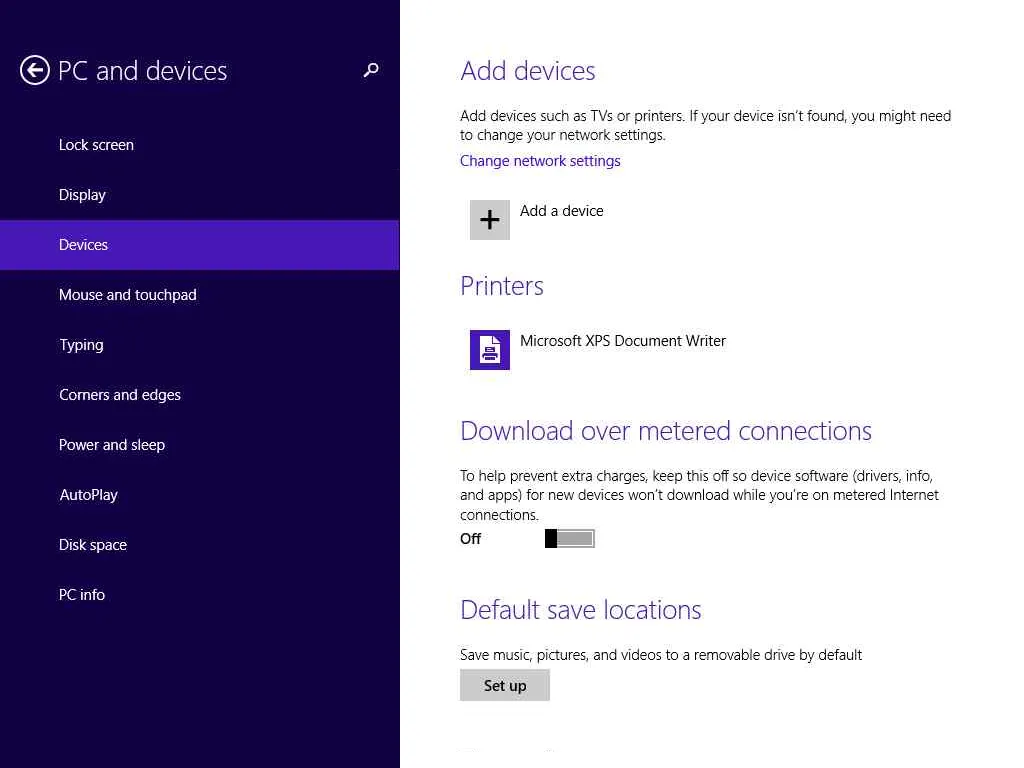Click the PC and devices title
The height and width of the screenshot is (768, 1024).
143,71
